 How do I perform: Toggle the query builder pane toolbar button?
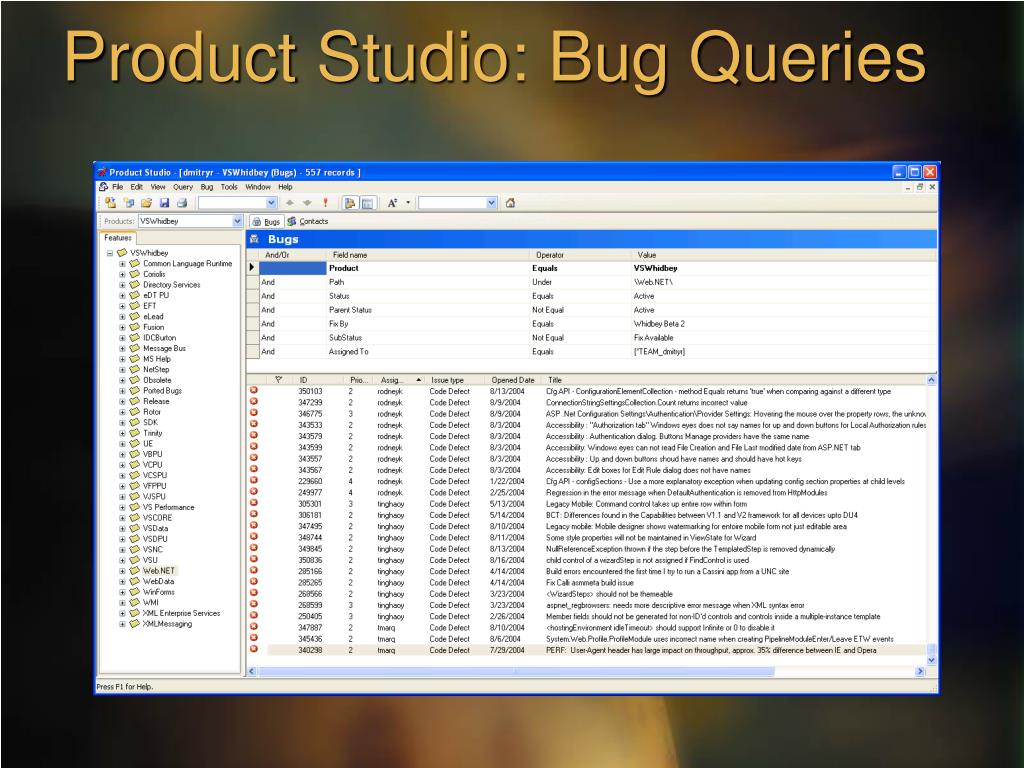coord(350,203)
